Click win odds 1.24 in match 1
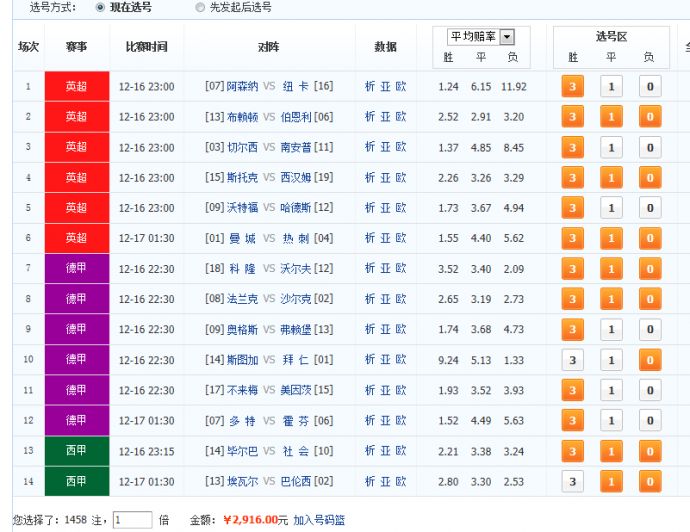Viewport: 690px width, 532px height. tap(448, 87)
